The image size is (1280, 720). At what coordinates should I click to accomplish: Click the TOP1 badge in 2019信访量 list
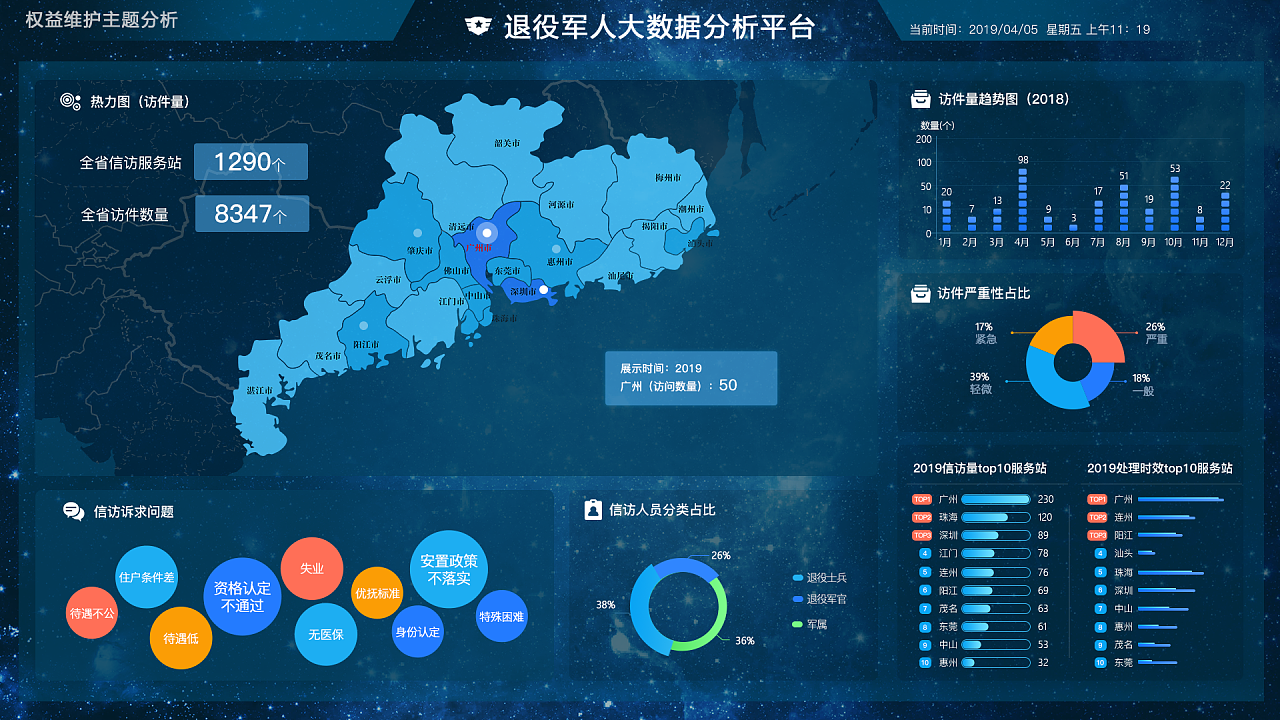click(921, 499)
